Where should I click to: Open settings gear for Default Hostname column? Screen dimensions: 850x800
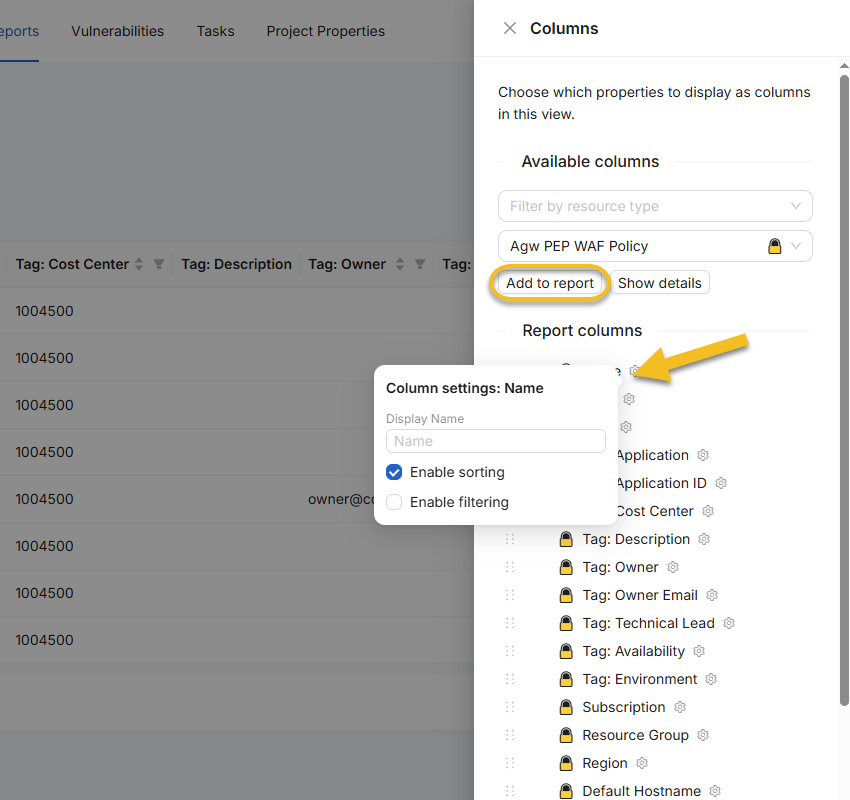(x=715, y=791)
